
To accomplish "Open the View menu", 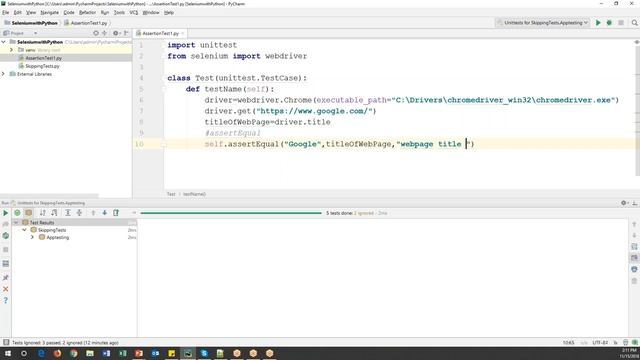I will tap(31, 13).
